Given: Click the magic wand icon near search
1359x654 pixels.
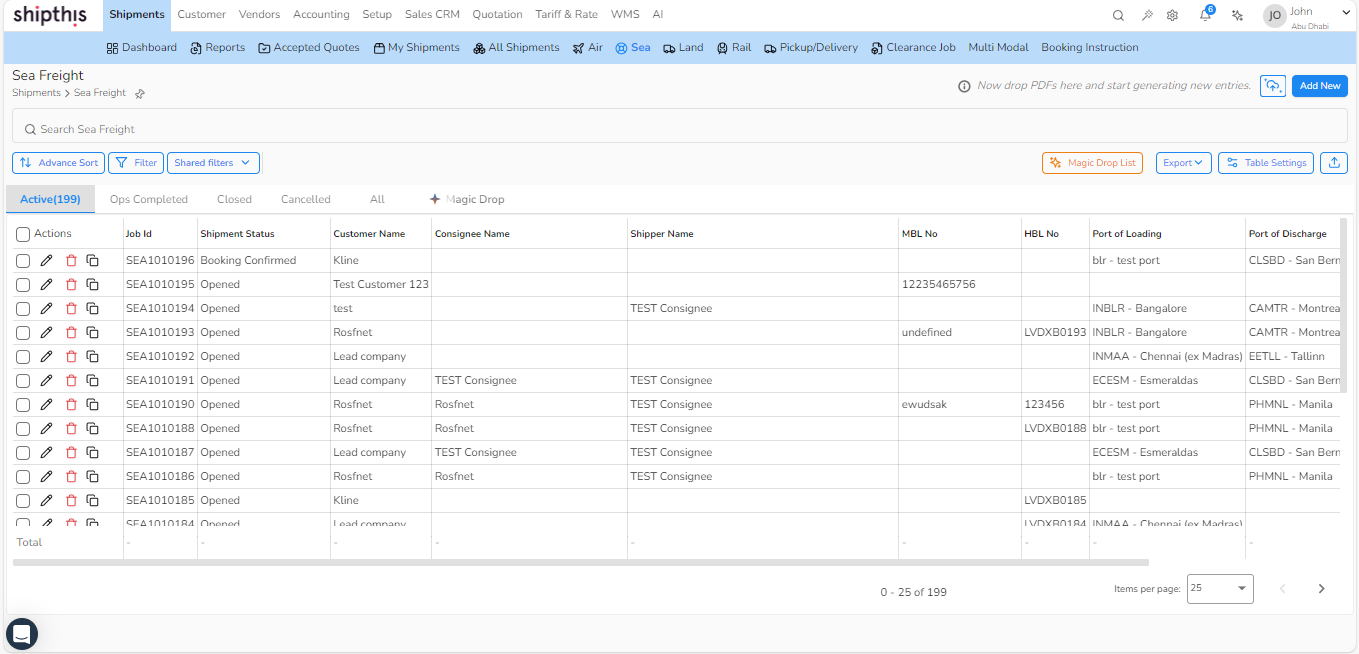Looking at the screenshot, I should tap(1146, 15).
